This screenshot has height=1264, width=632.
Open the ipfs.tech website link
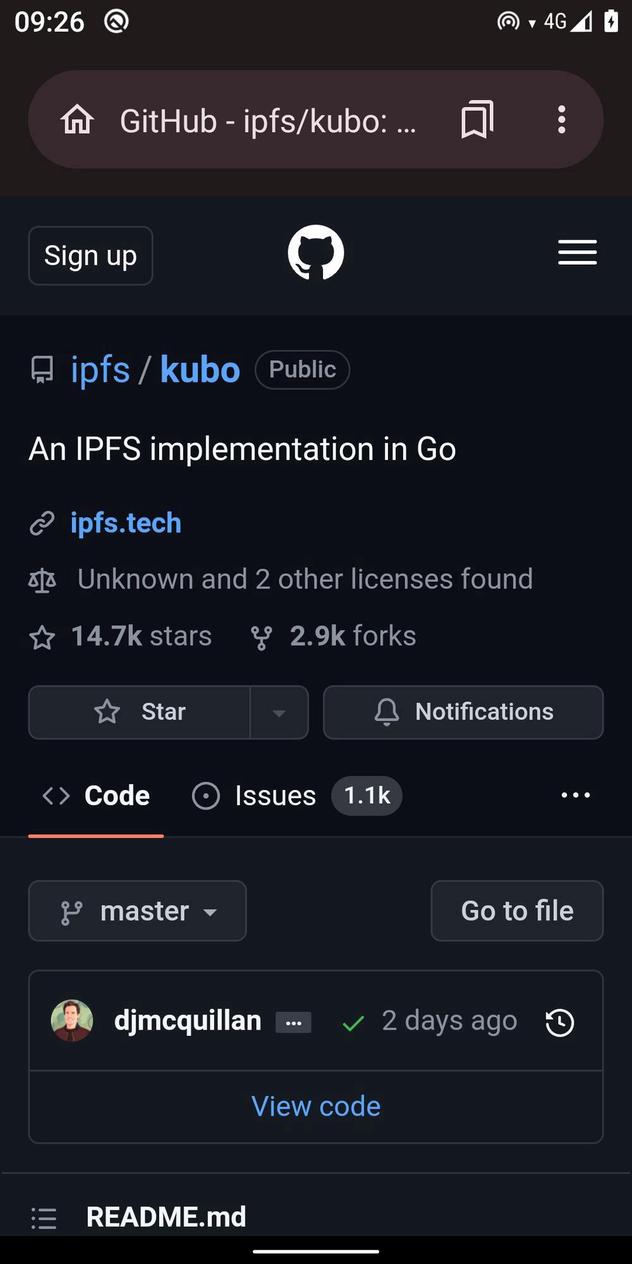[125, 522]
